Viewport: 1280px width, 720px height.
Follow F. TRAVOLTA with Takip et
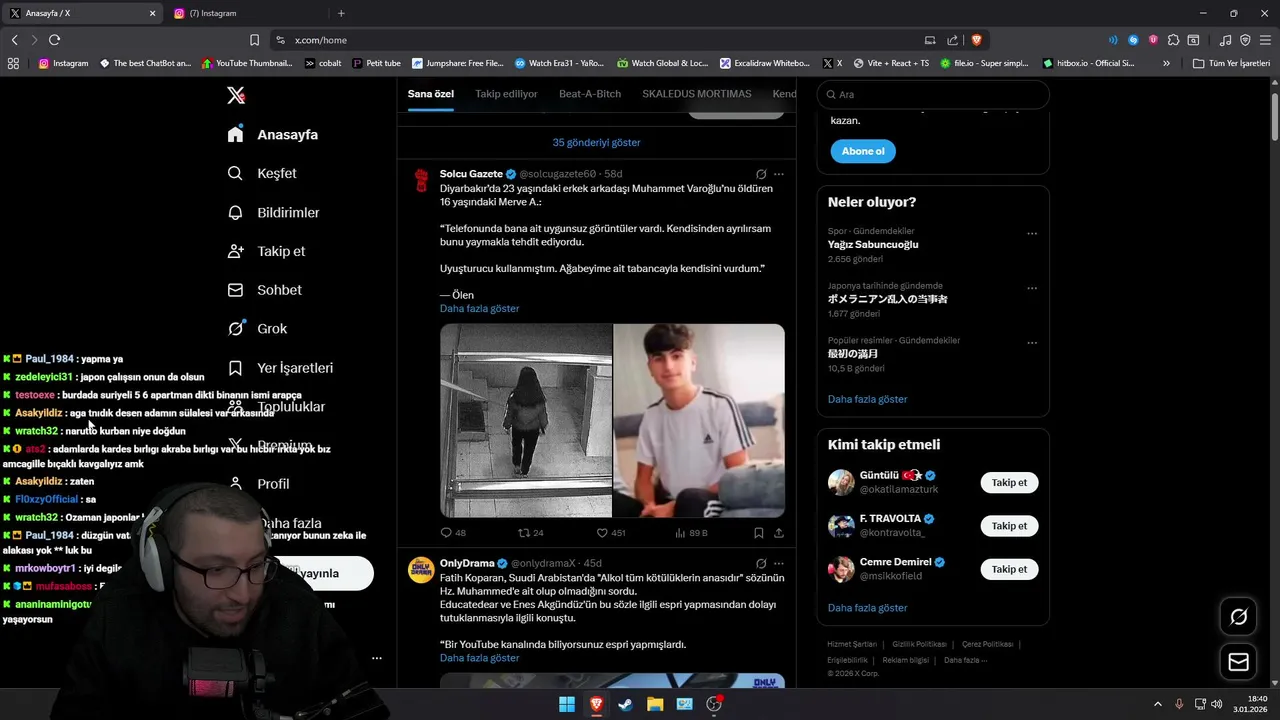click(x=1009, y=526)
